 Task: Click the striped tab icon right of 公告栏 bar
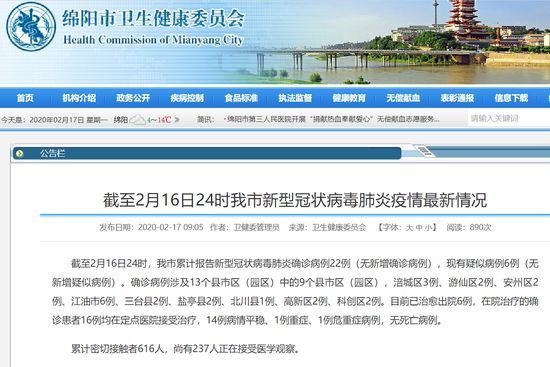pos(424,152)
